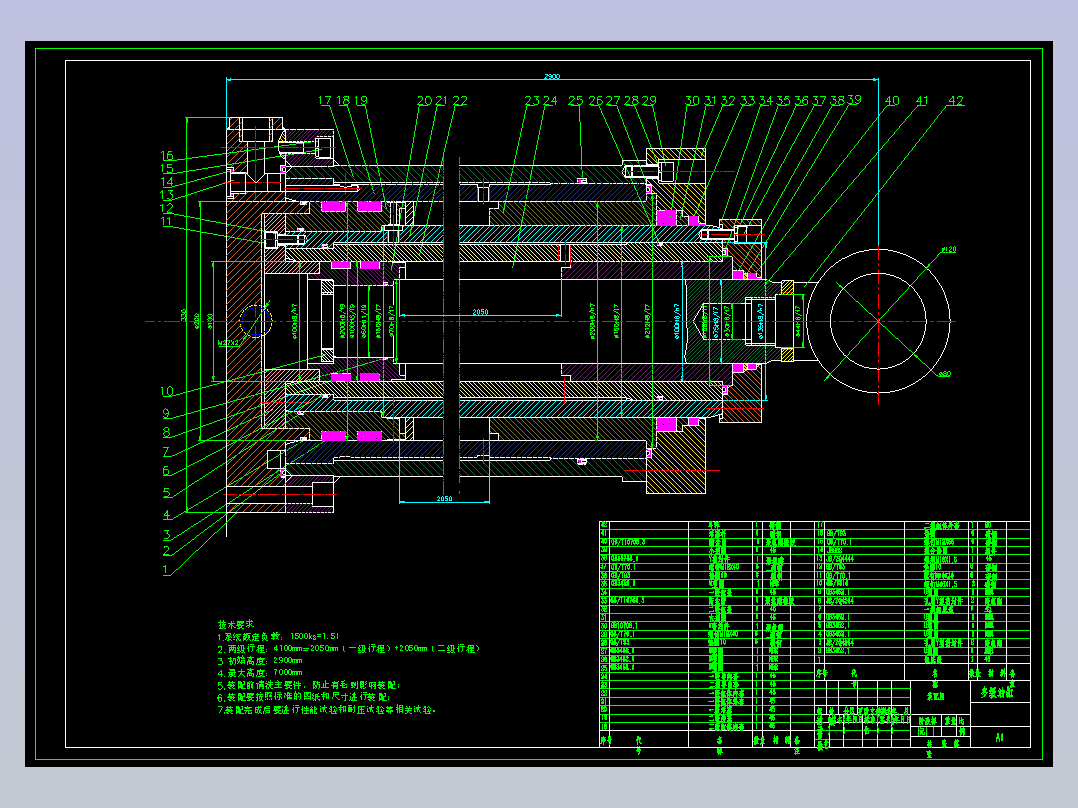The height and width of the screenshot is (808, 1078).
Task: Select note line "3.初始高度: 2900mm"
Action: [x=260, y=661]
